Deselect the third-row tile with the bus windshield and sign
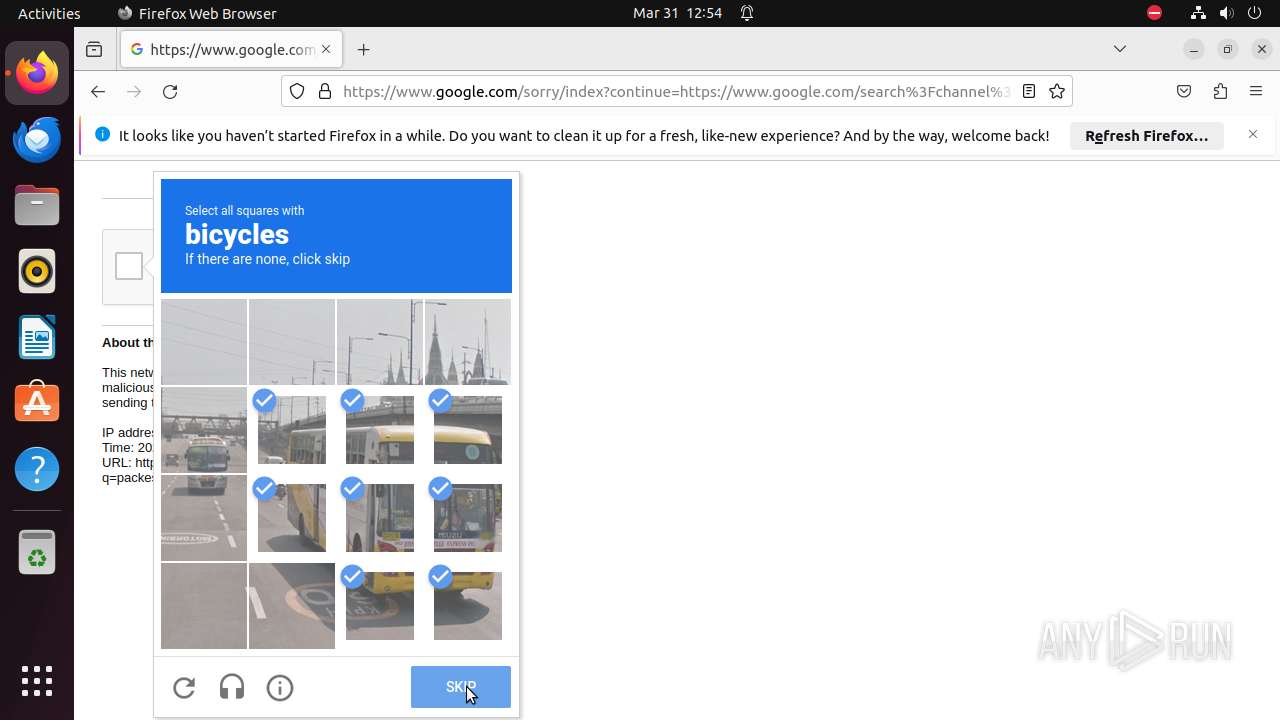Image resolution: width=1280 pixels, height=720 pixels. pos(468,518)
